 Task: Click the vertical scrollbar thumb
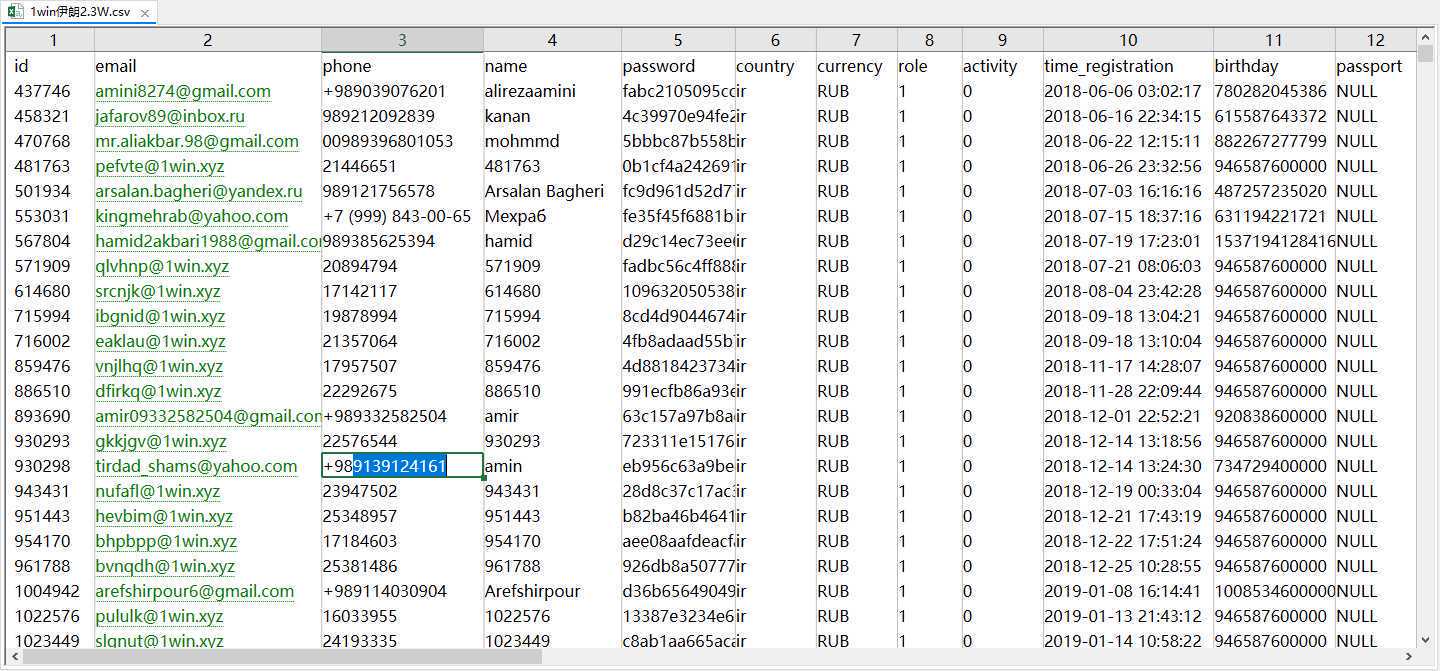pos(1425,52)
